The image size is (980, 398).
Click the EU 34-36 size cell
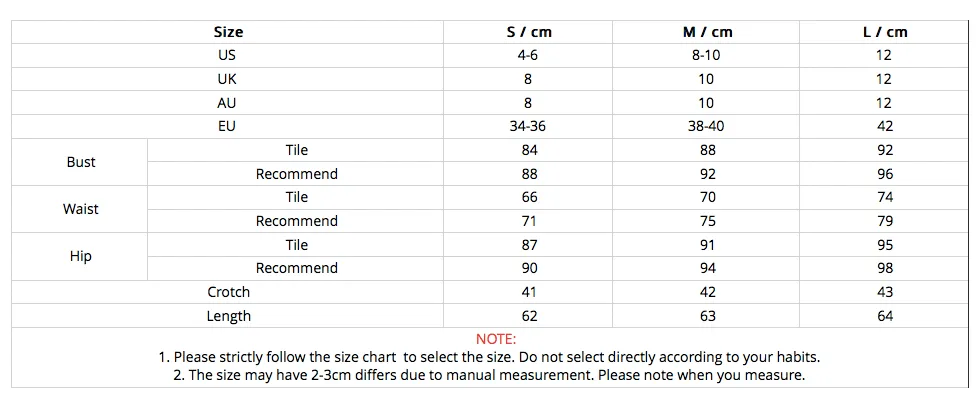coord(528,127)
